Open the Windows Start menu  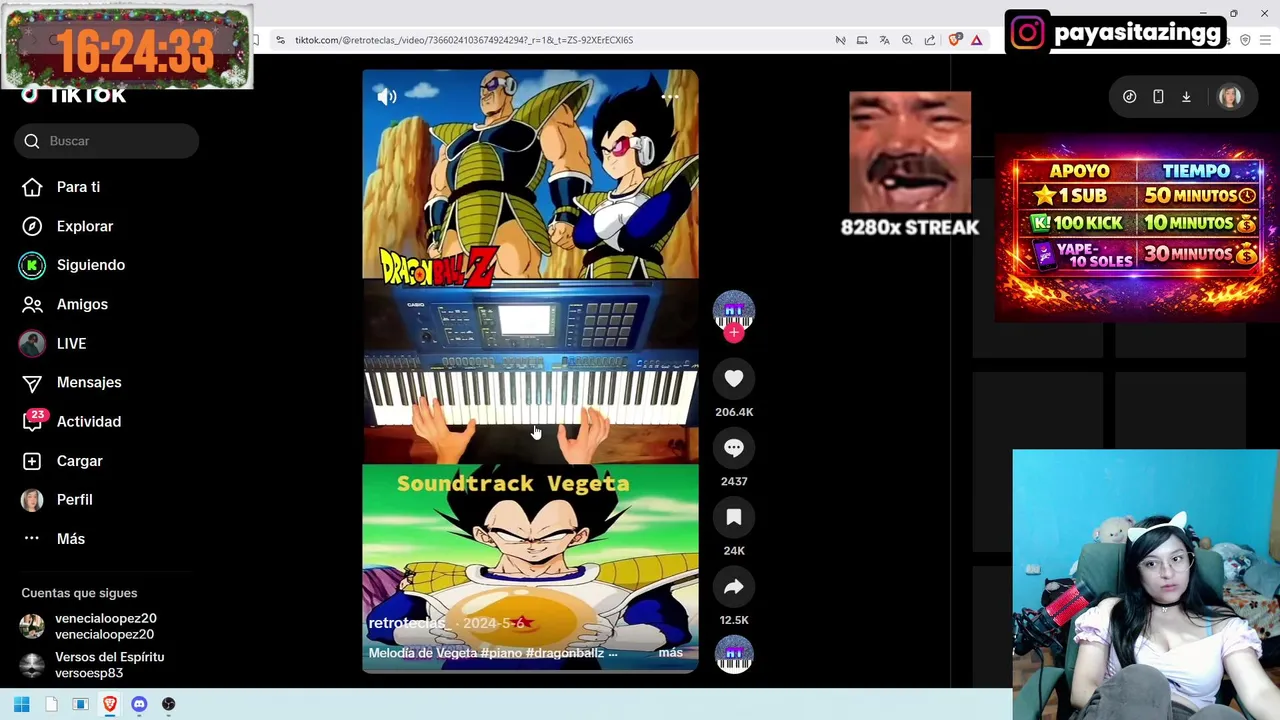[22, 704]
